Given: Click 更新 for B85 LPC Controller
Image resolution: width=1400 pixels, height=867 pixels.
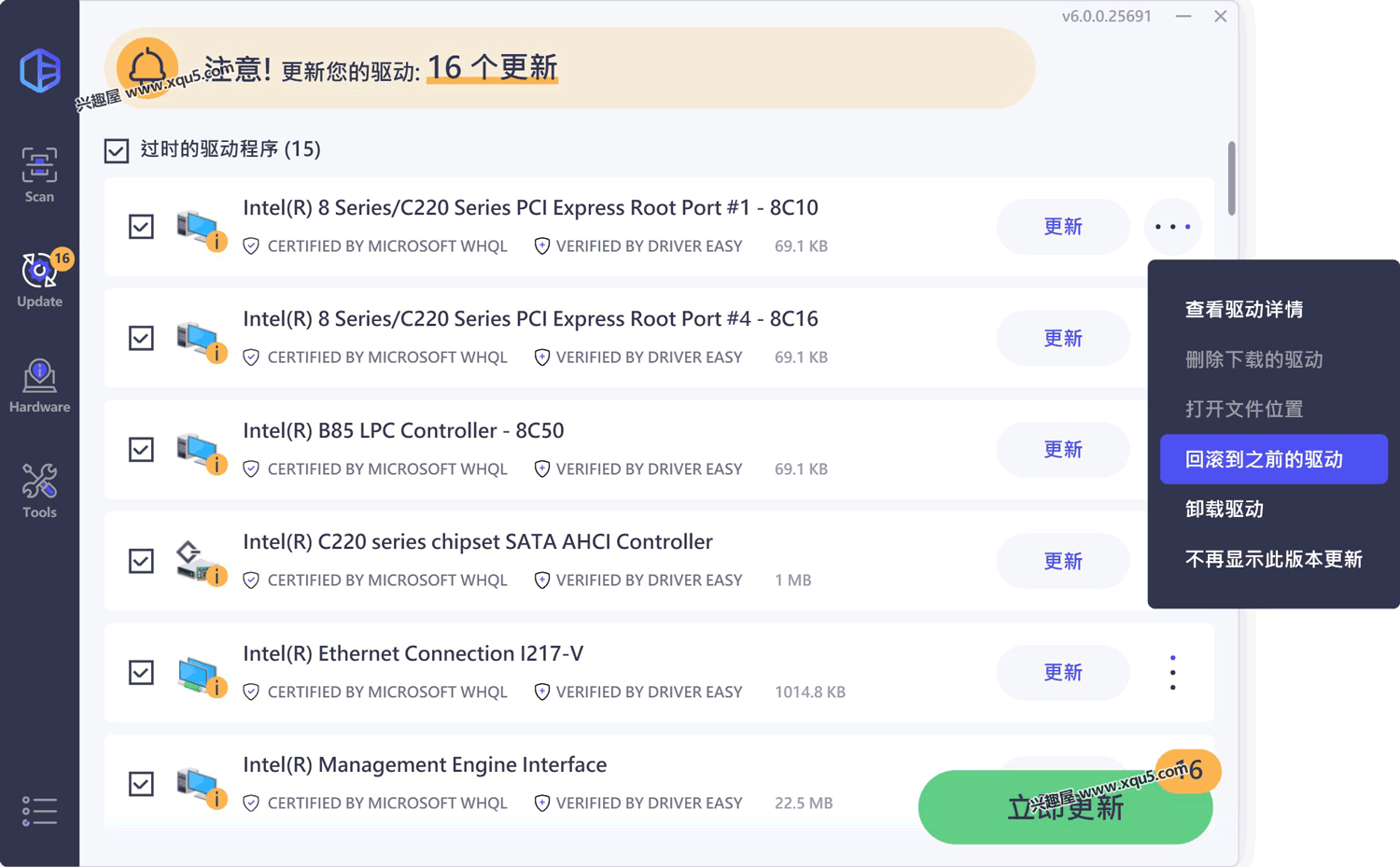Looking at the screenshot, I should (x=1062, y=450).
